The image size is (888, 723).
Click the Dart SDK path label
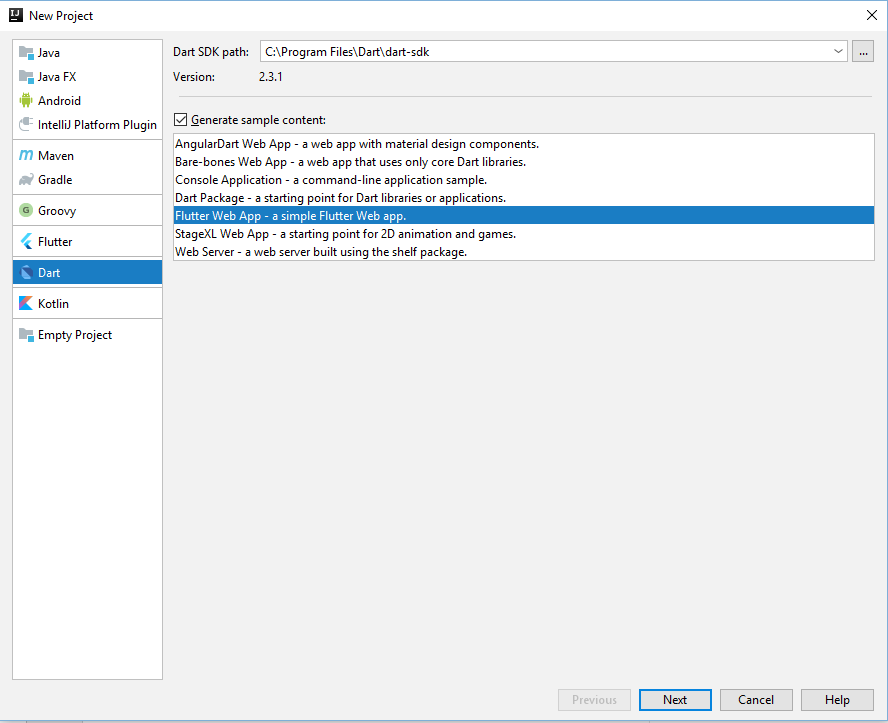pyautogui.click(x=211, y=52)
